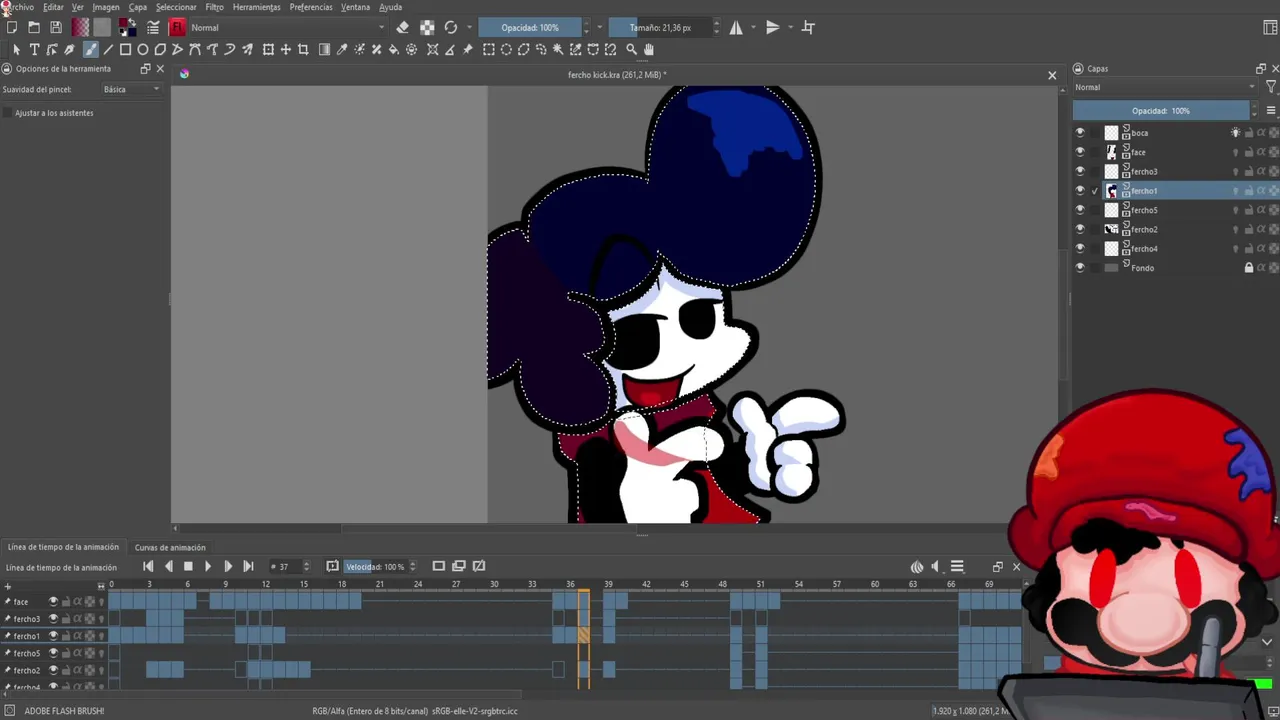The image size is (1280, 720).
Task: Click the save document icon
Action: coord(56,27)
